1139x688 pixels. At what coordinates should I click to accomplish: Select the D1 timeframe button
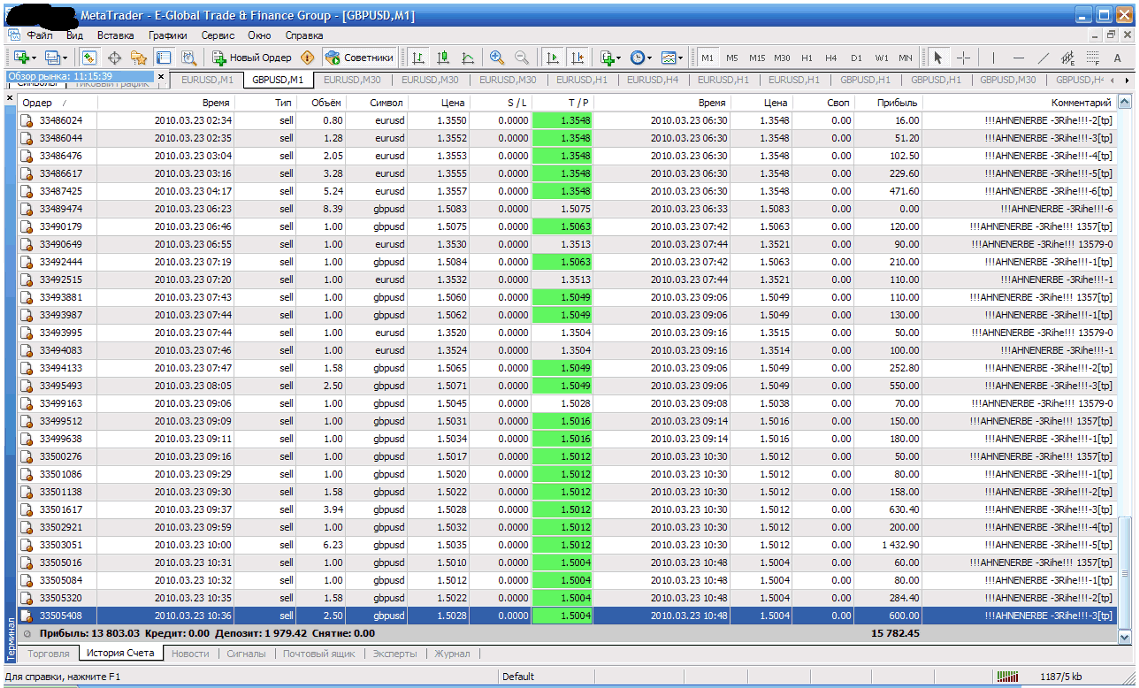[x=856, y=57]
